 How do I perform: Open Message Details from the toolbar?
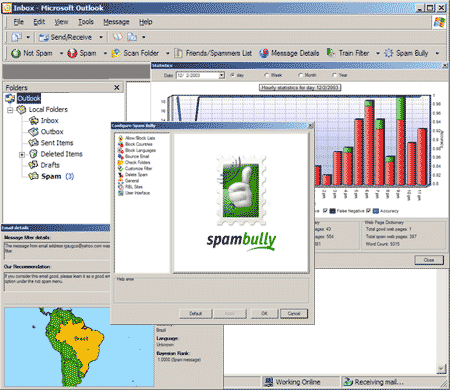[x=289, y=53]
